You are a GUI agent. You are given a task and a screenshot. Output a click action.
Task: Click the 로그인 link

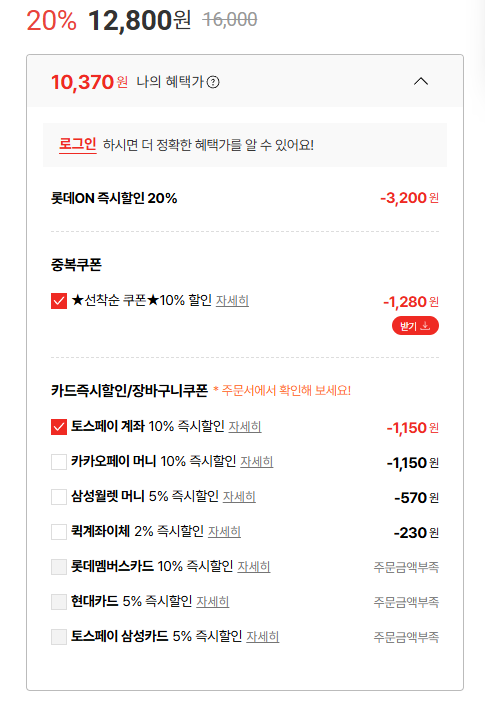tap(78, 144)
